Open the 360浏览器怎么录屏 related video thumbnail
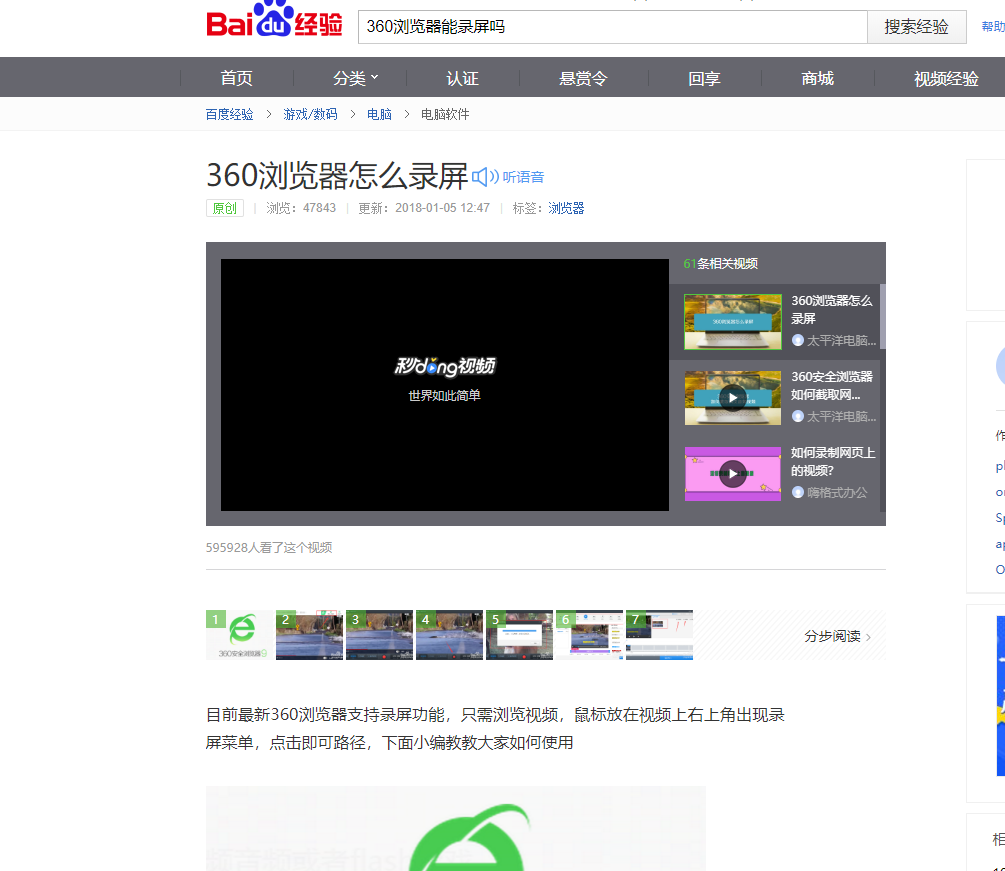This screenshot has height=871, width=1005. click(x=733, y=322)
